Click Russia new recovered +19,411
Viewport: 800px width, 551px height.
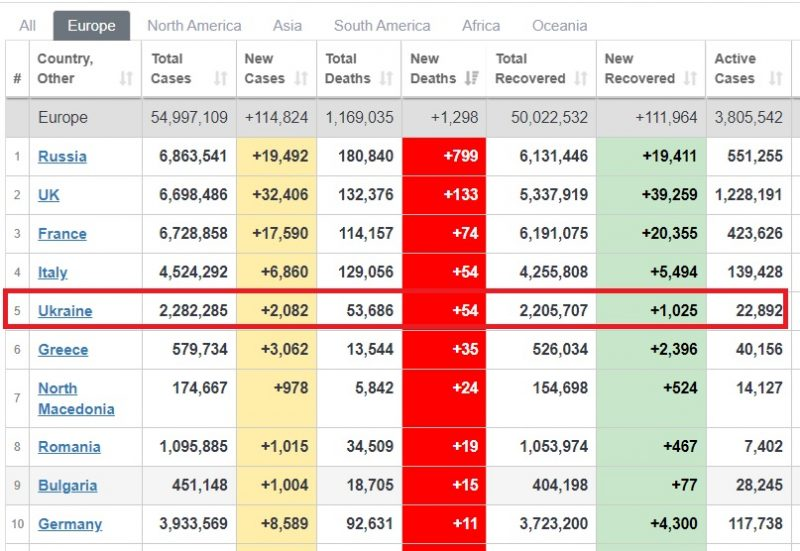[x=669, y=156]
